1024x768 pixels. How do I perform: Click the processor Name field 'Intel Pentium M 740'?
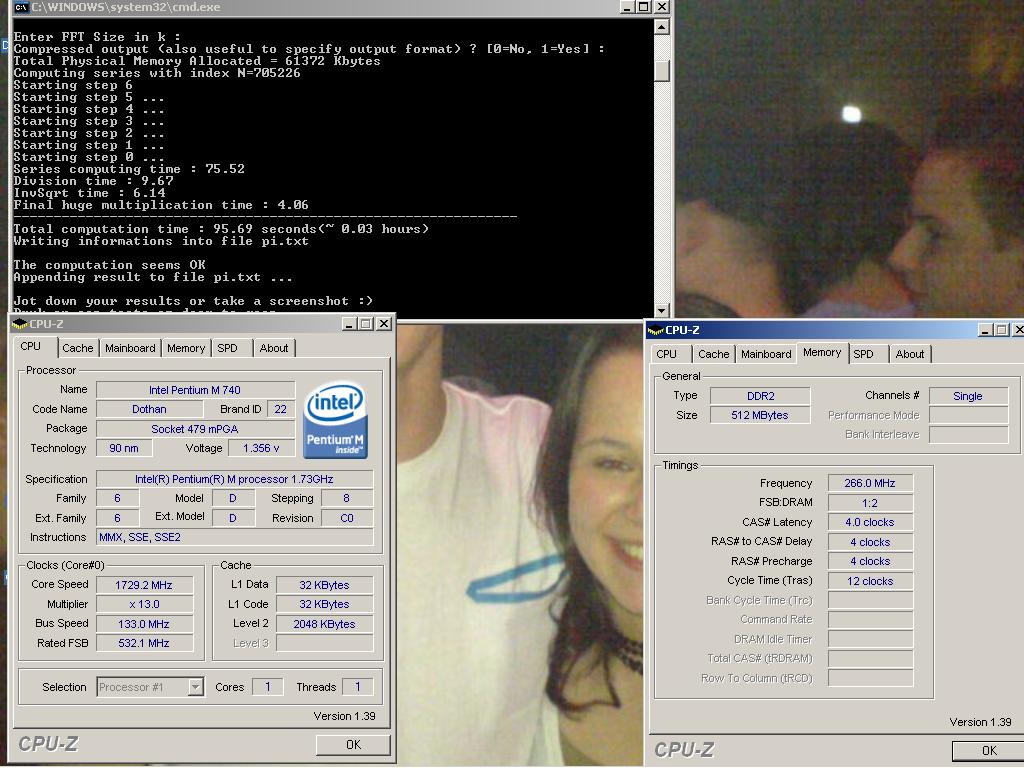click(x=195, y=390)
